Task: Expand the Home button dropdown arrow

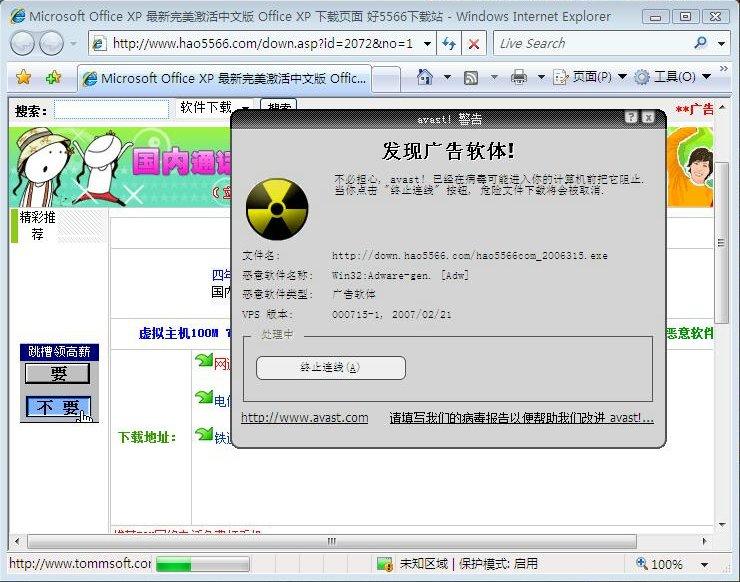Action: (447, 77)
